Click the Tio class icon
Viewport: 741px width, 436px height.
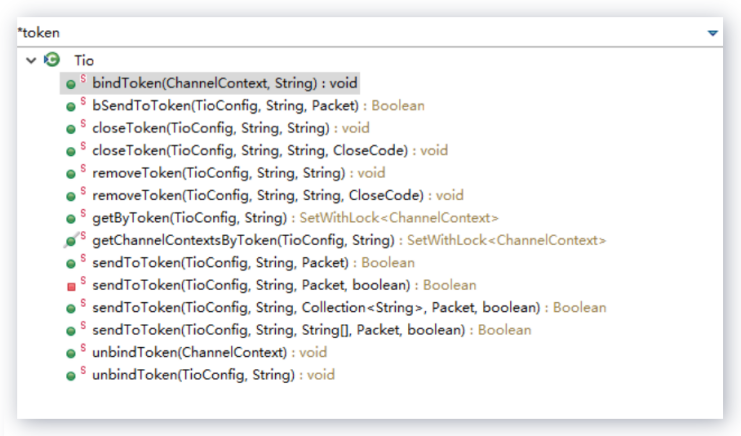tap(52, 61)
